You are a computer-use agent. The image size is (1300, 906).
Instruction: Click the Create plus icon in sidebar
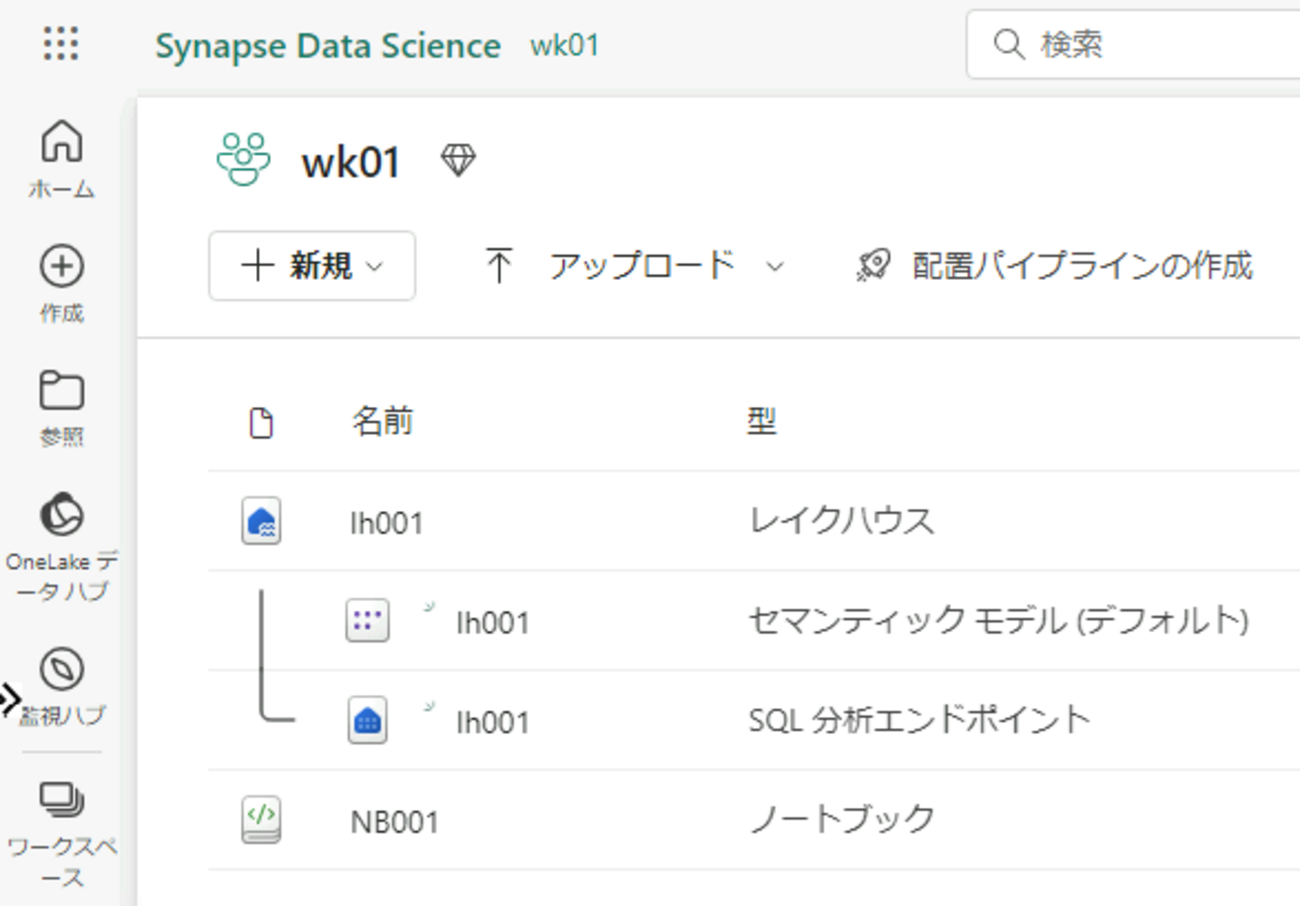[x=62, y=267]
